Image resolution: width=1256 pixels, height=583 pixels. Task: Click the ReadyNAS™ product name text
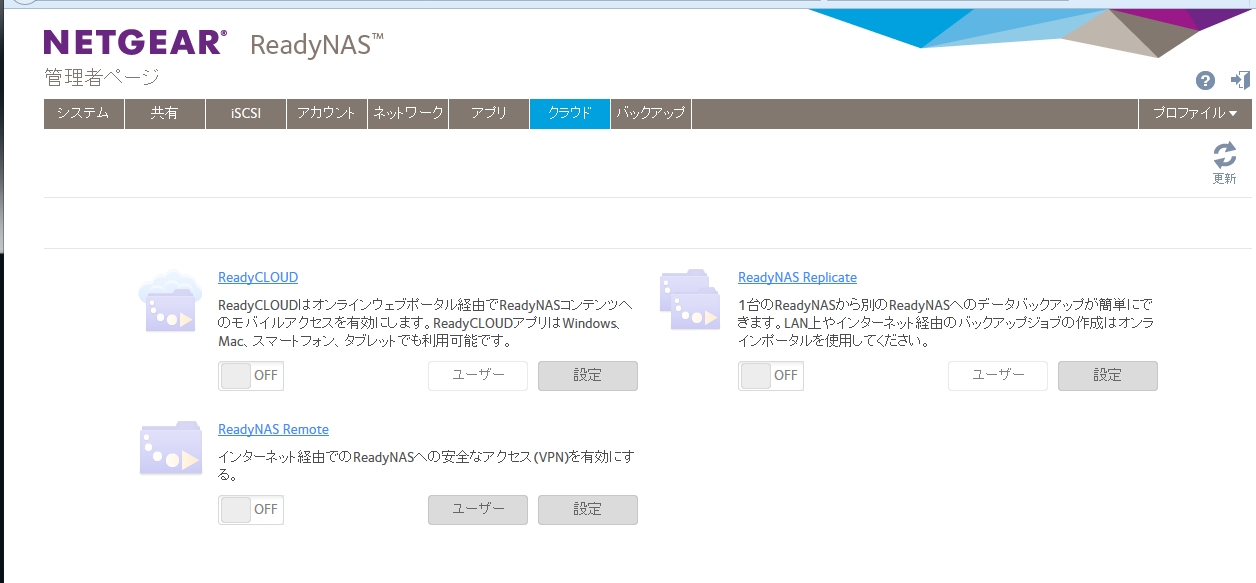click(x=317, y=45)
